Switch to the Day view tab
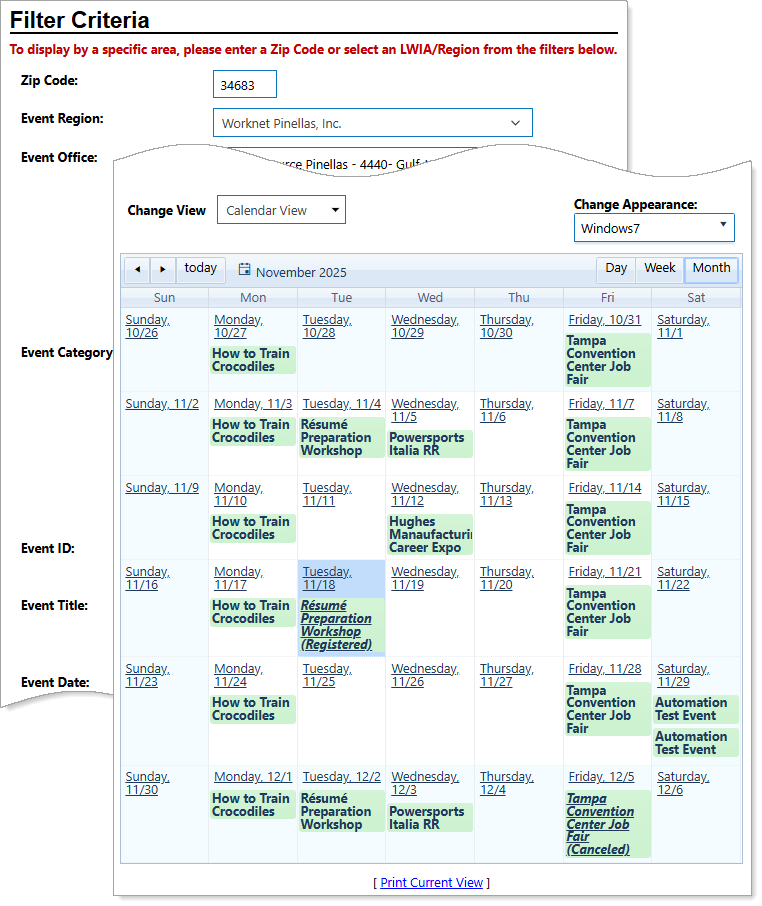 pos(616,269)
